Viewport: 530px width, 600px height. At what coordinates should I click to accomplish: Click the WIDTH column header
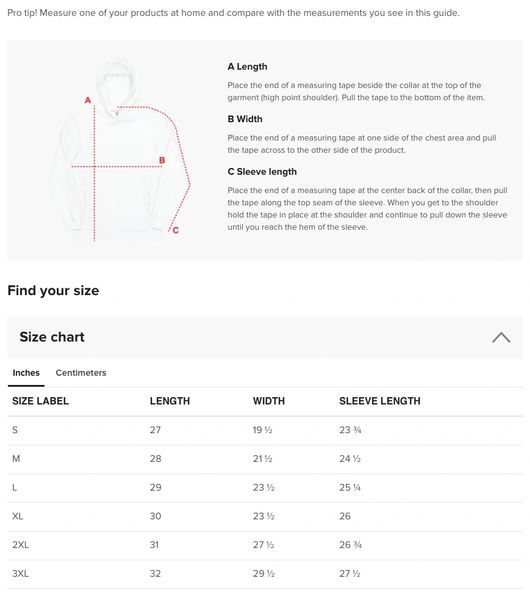(x=269, y=401)
